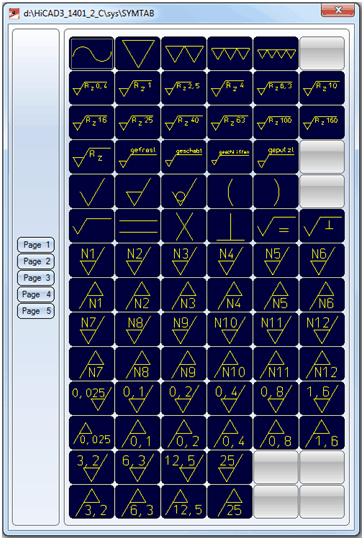363x538 pixels.
Task: Select the N10 downward triangle symbol
Action: coord(230,329)
